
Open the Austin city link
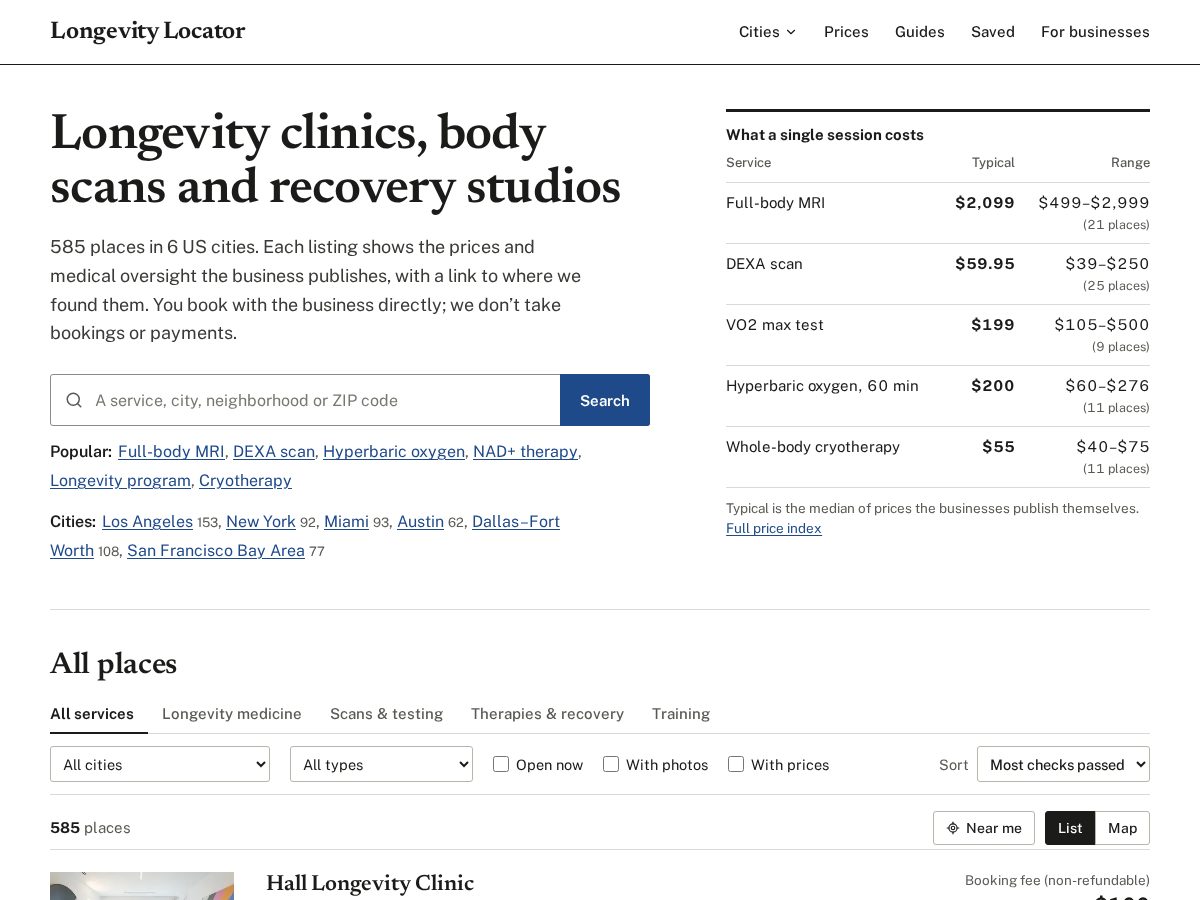coord(420,521)
